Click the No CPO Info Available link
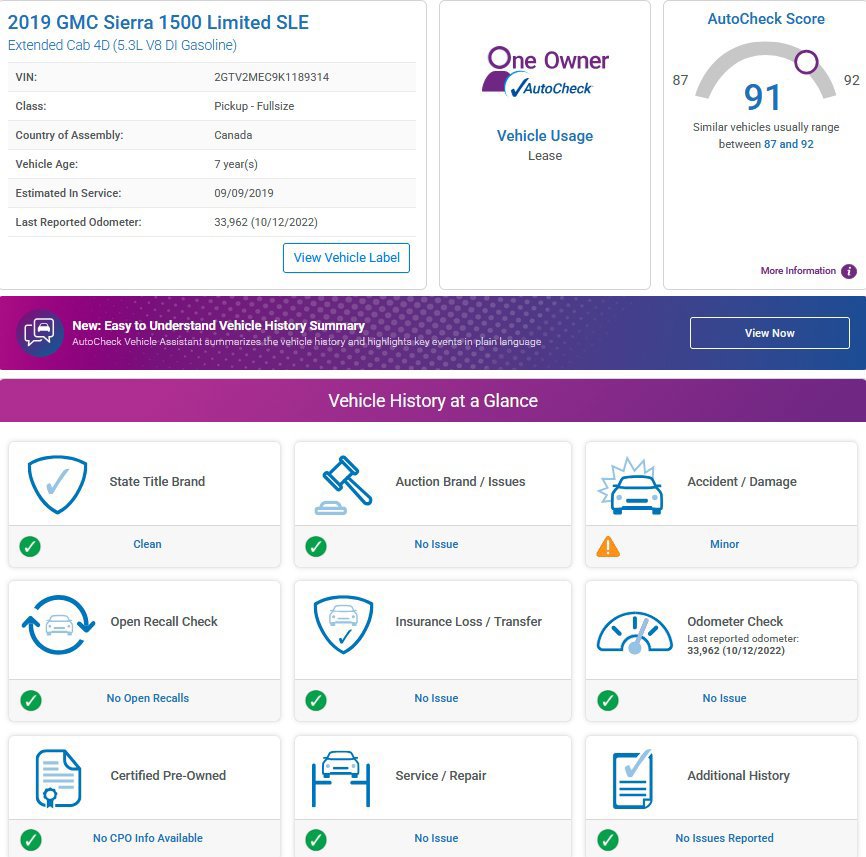The height and width of the screenshot is (857, 866). [147, 838]
